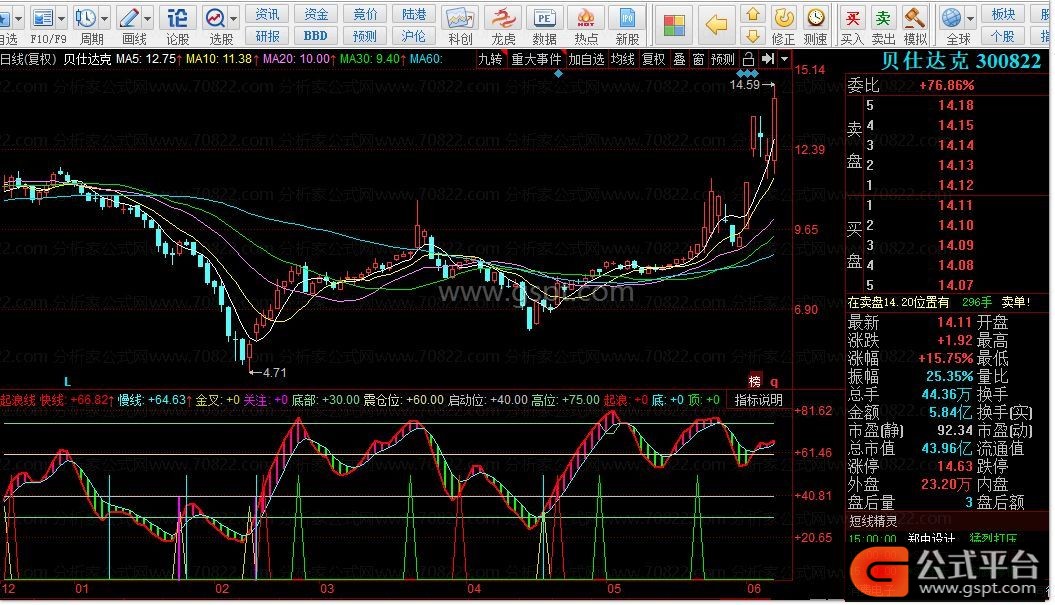Open the 模拟 simulated trading gavel icon

[914, 17]
